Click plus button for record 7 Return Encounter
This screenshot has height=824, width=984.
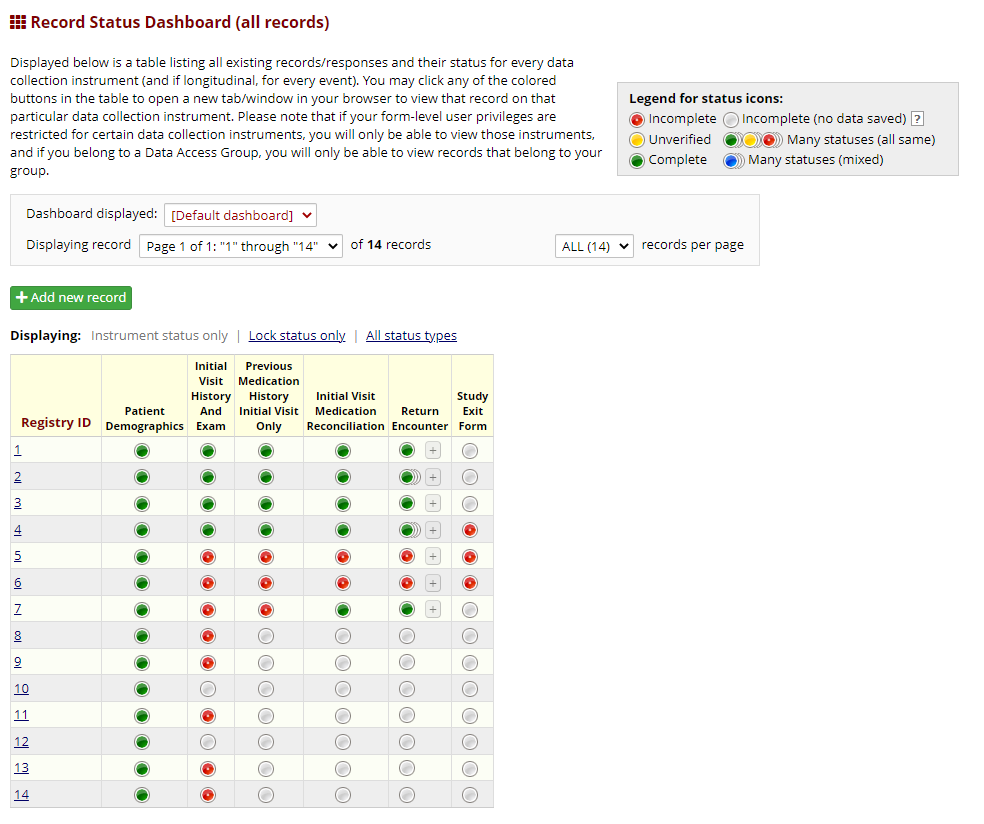433,609
